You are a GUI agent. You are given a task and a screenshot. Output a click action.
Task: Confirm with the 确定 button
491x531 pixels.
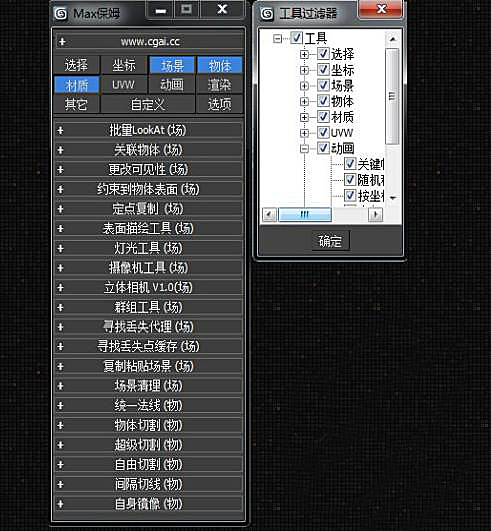330,241
